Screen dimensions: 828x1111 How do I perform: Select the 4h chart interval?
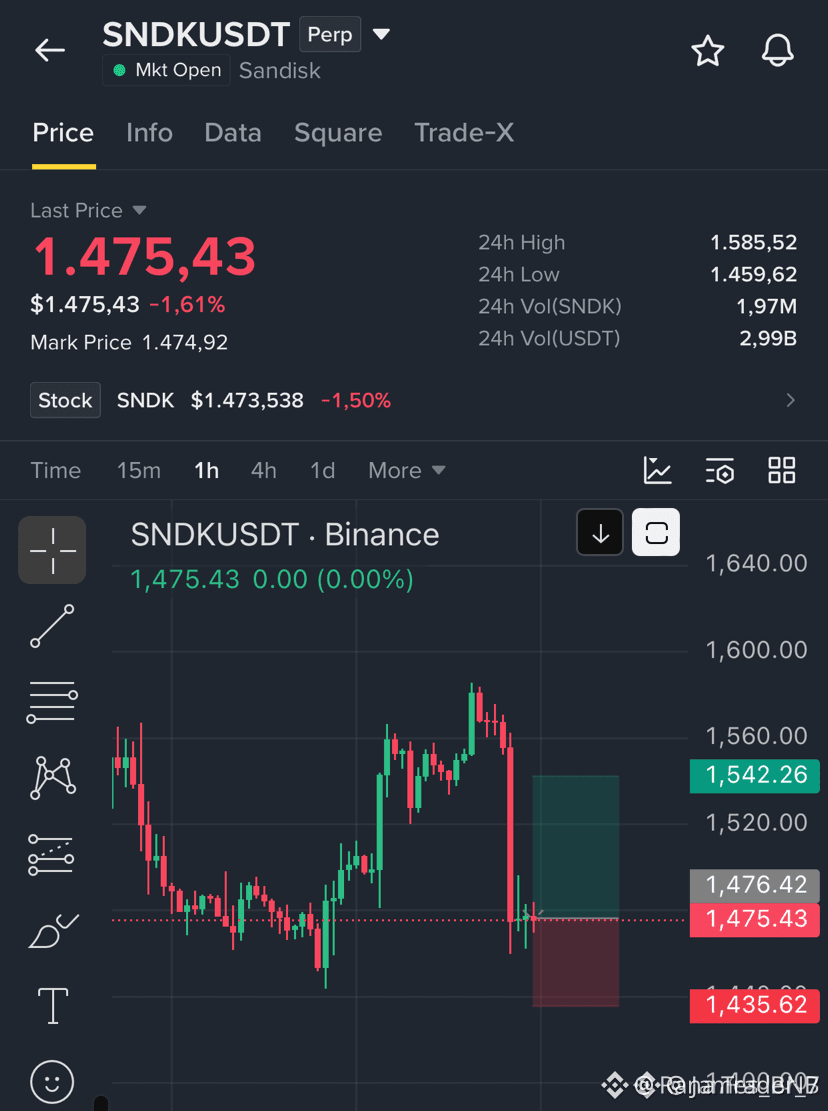coord(263,470)
